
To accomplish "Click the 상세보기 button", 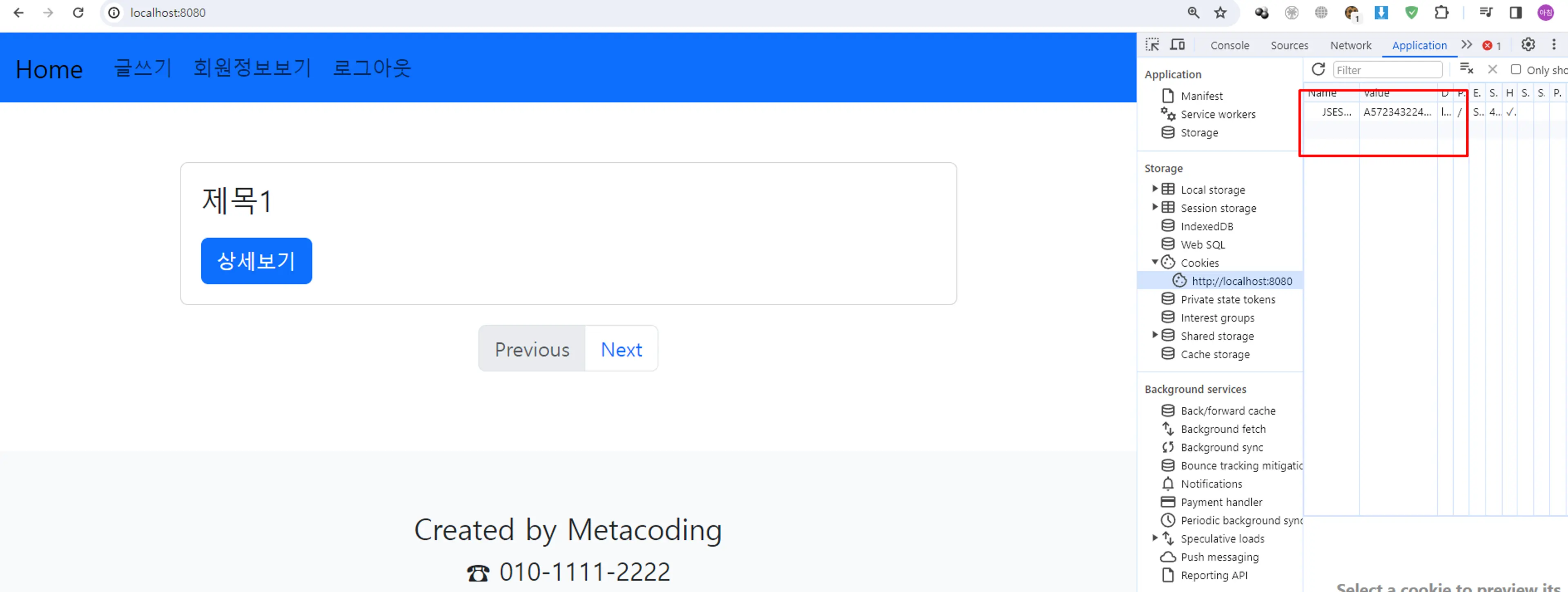I will click(257, 261).
